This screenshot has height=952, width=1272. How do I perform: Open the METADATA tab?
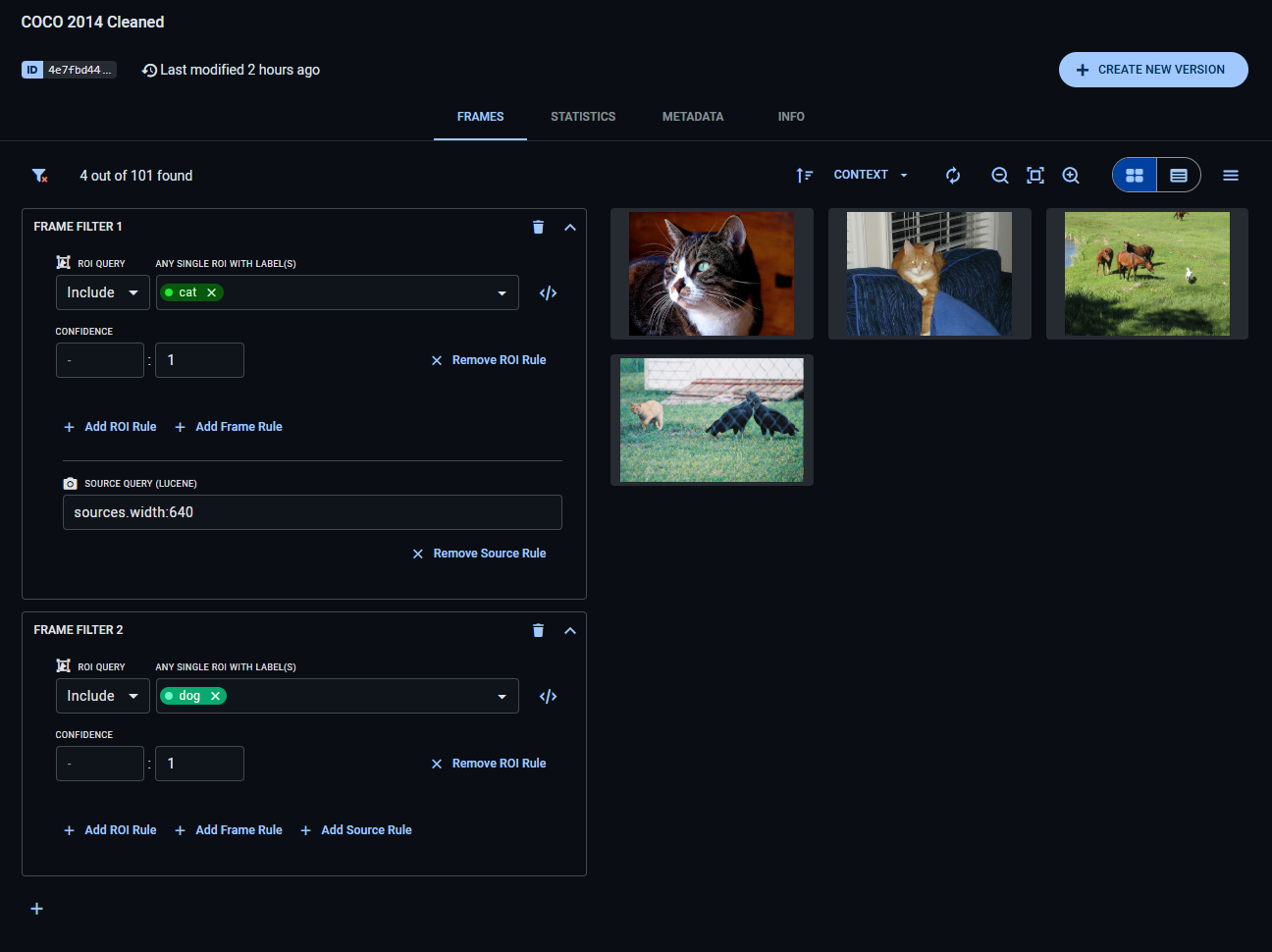point(693,116)
